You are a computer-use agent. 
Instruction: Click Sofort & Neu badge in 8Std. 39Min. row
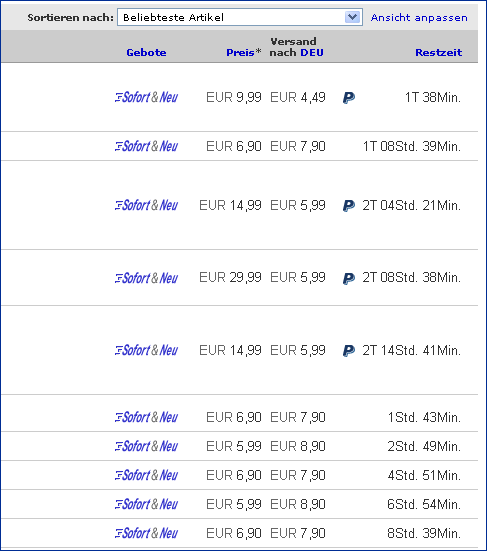click(146, 533)
